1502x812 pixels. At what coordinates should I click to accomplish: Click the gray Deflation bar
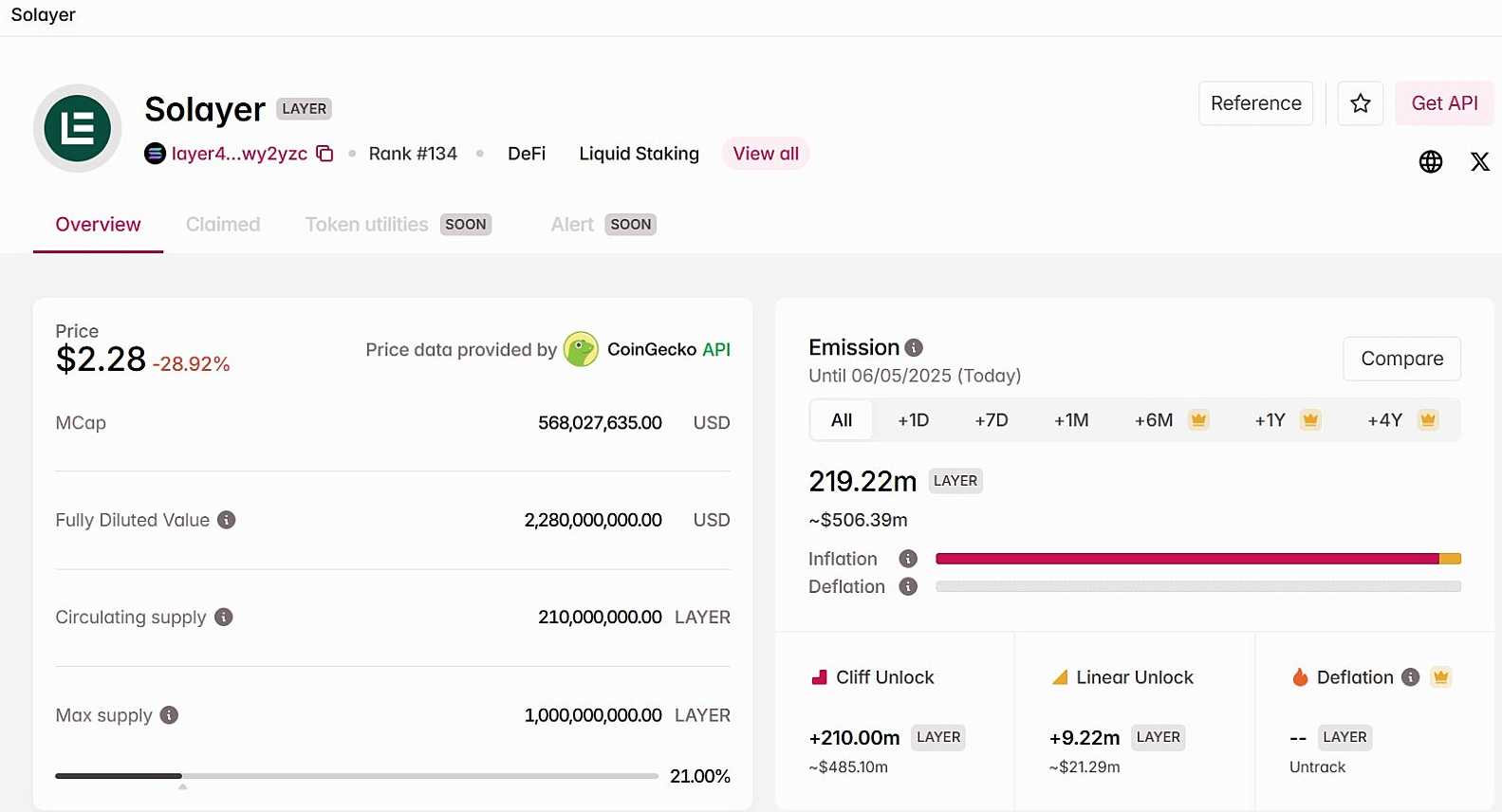[x=1198, y=586]
